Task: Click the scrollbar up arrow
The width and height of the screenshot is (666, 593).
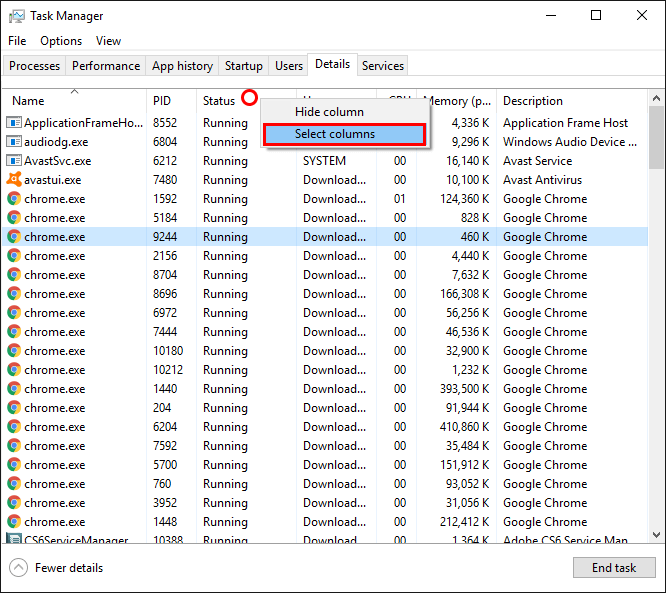Action: click(x=656, y=99)
